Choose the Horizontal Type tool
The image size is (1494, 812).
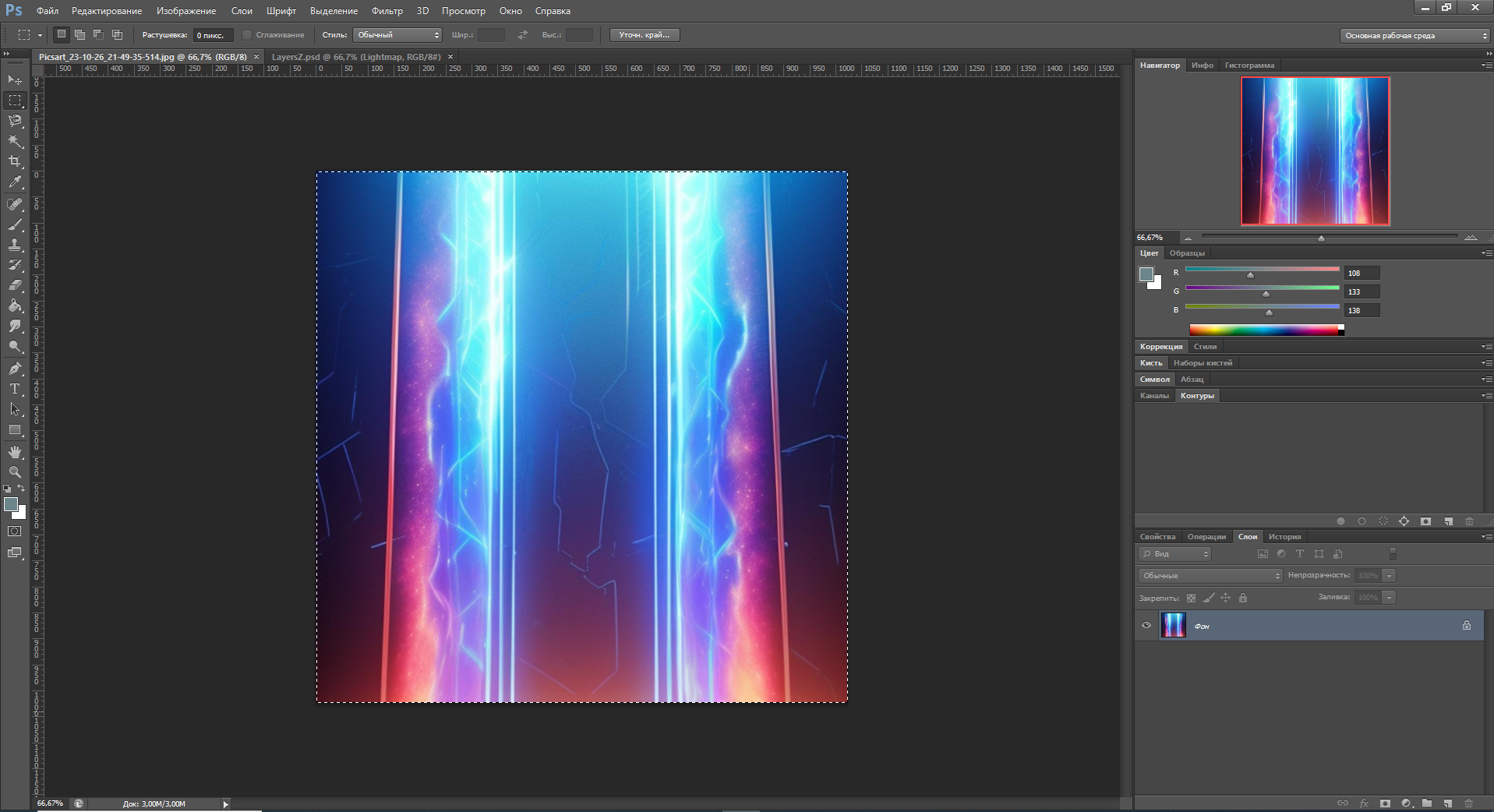pos(15,389)
